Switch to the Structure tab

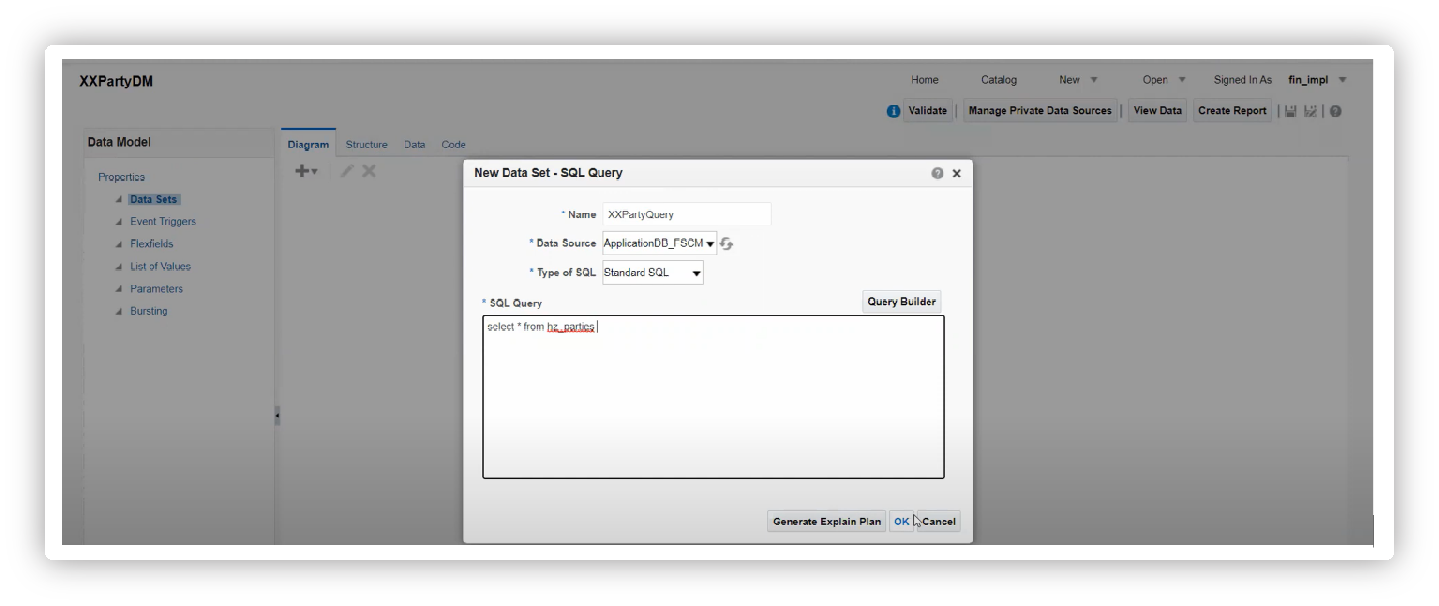[x=366, y=144]
